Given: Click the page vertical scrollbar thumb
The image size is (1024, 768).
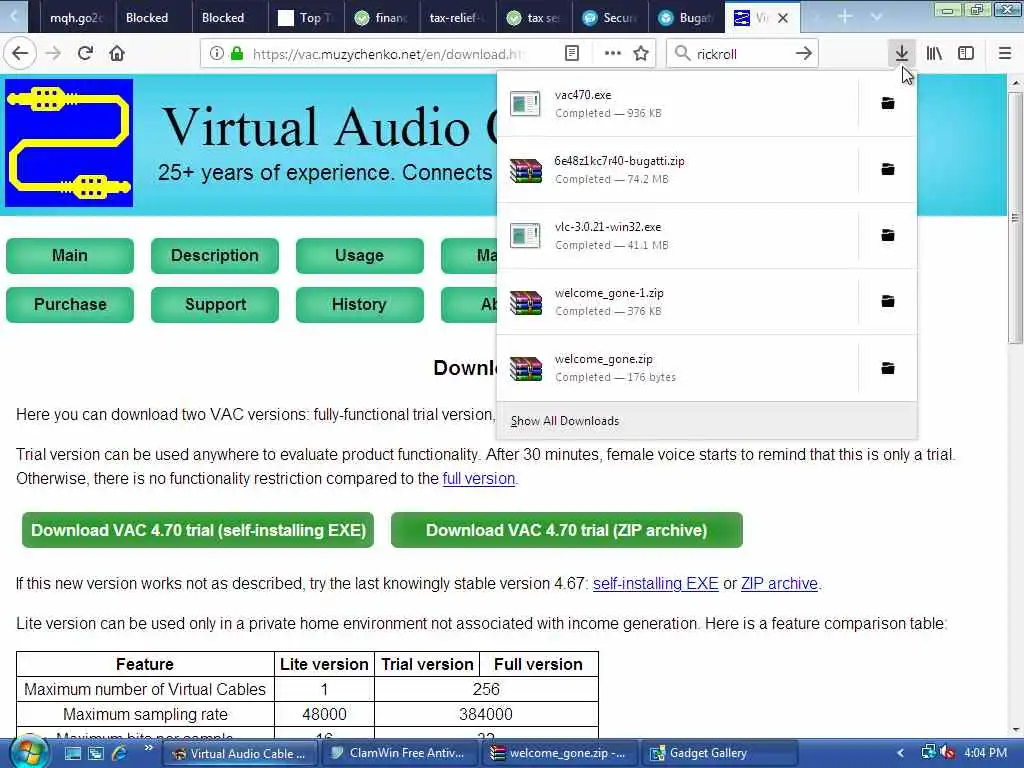Looking at the screenshot, I should 1015,217.
